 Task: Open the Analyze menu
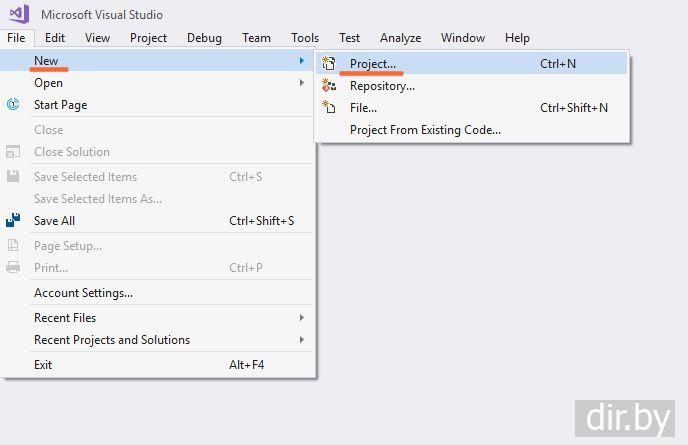coord(400,38)
